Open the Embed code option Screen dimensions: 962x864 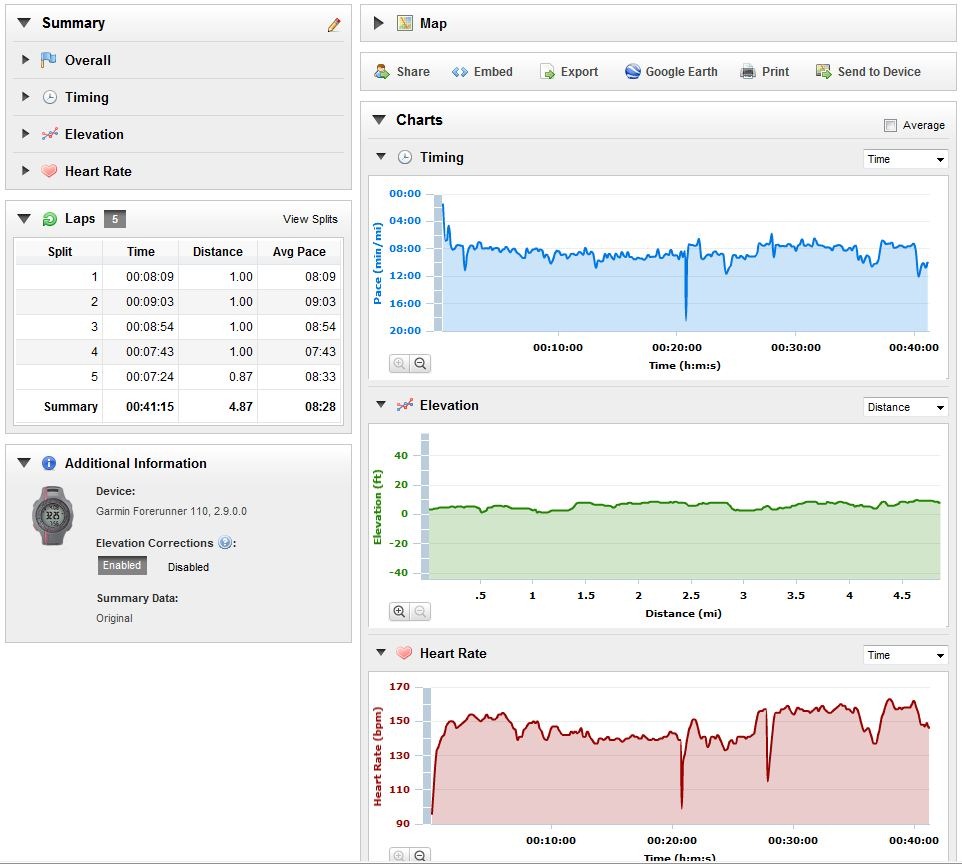click(x=482, y=72)
